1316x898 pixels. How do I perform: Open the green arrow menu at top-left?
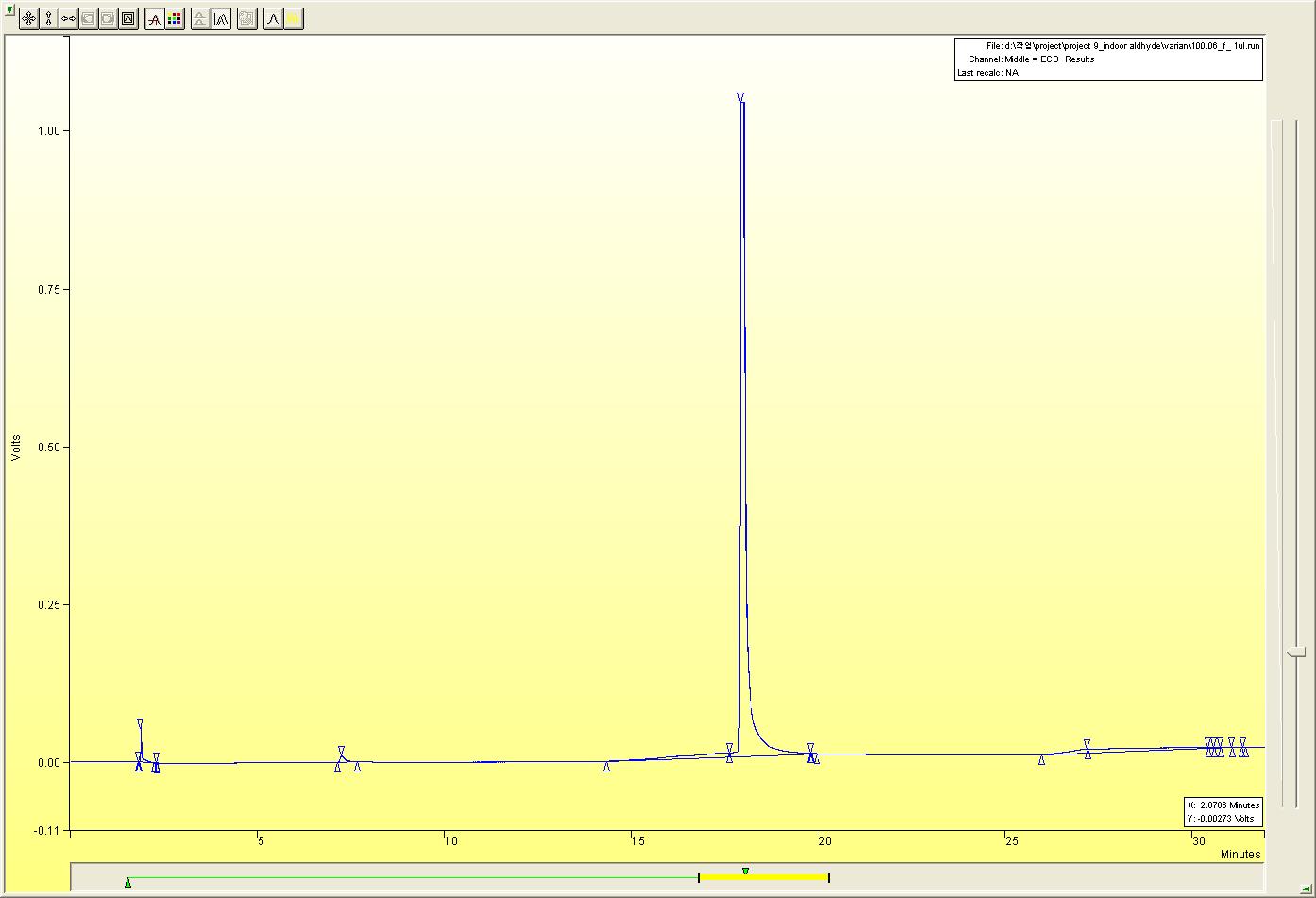tap(9, 9)
